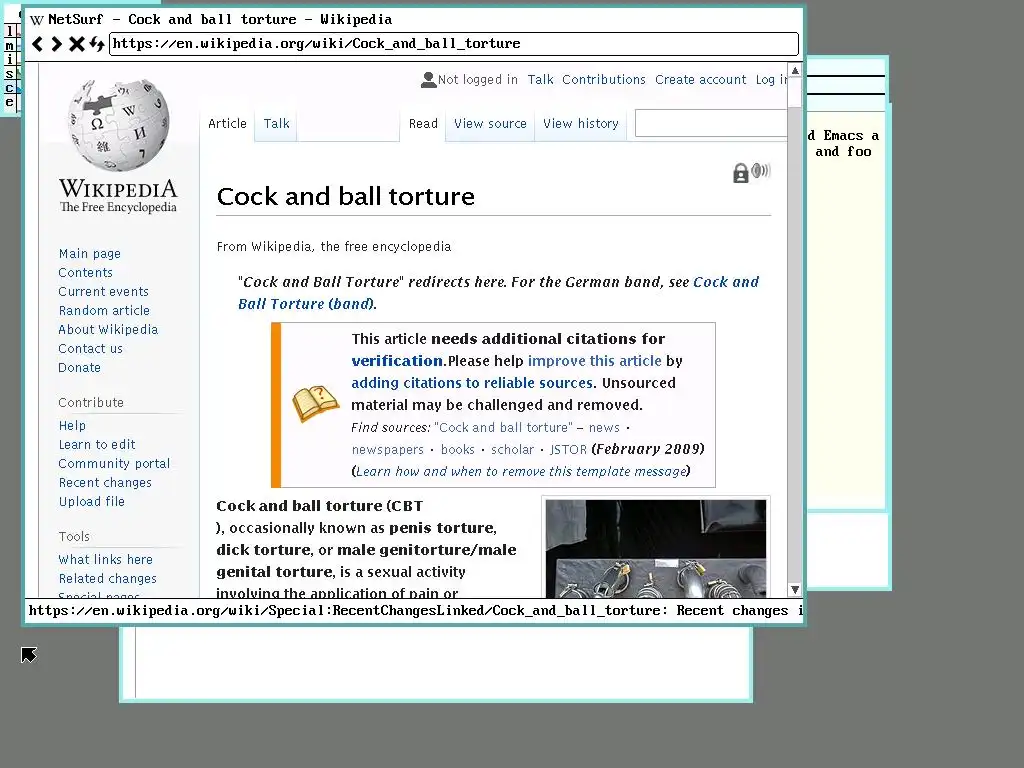Click the Wikipedia globe logo
Image resolution: width=1024 pixels, height=768 pixels.
118,125
